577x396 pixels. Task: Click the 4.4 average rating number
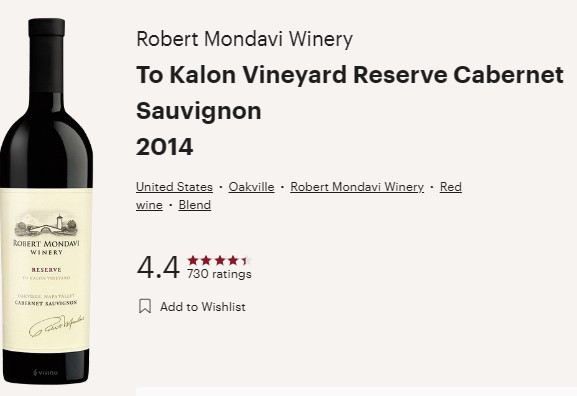click(x=158, y=267)
